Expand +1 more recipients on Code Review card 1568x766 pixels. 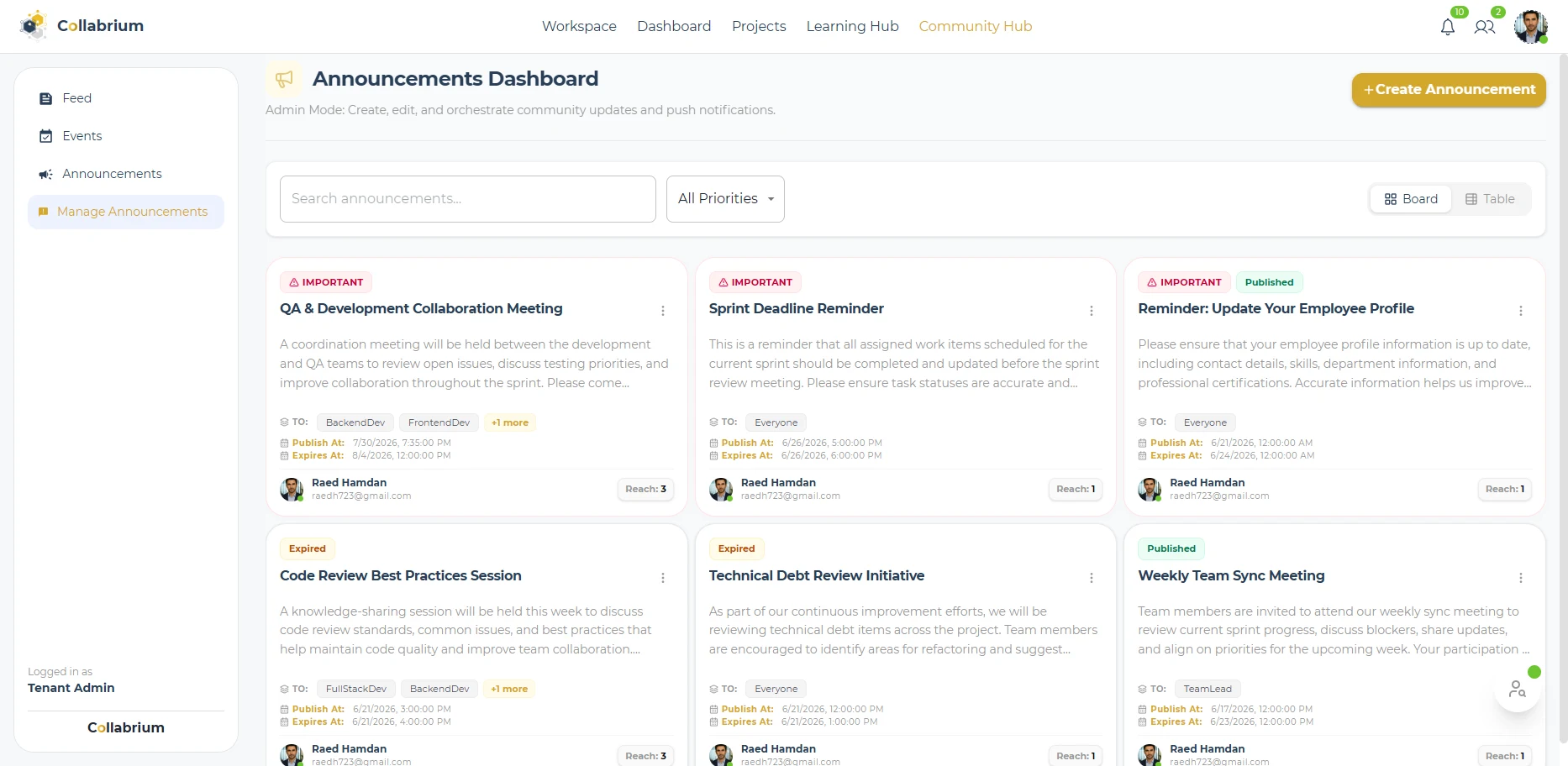(509, 689)
